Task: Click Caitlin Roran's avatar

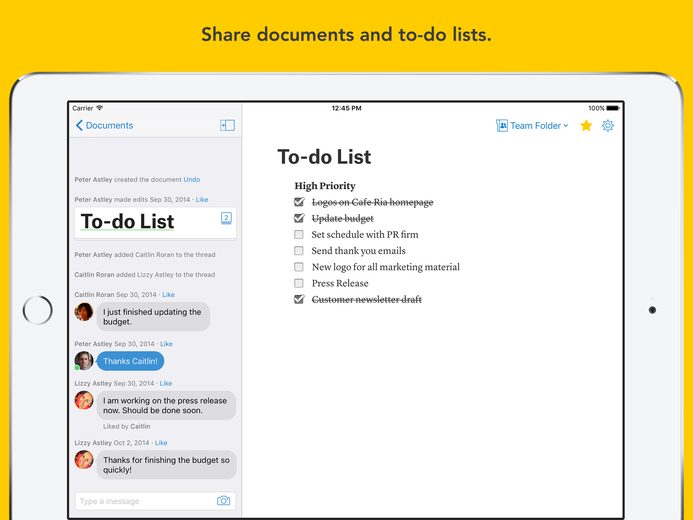Action: tap(84, 312)
